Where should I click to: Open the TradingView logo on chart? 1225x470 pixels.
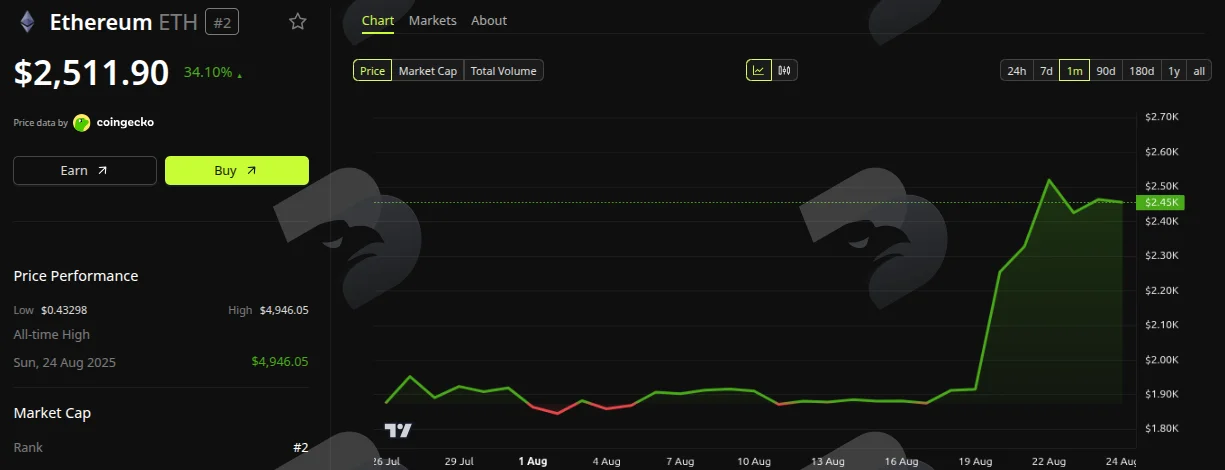tap(398, 430)
